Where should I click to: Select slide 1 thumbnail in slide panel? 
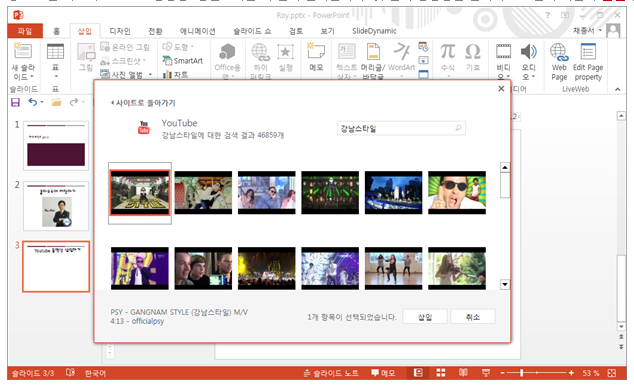coord(56,145)
